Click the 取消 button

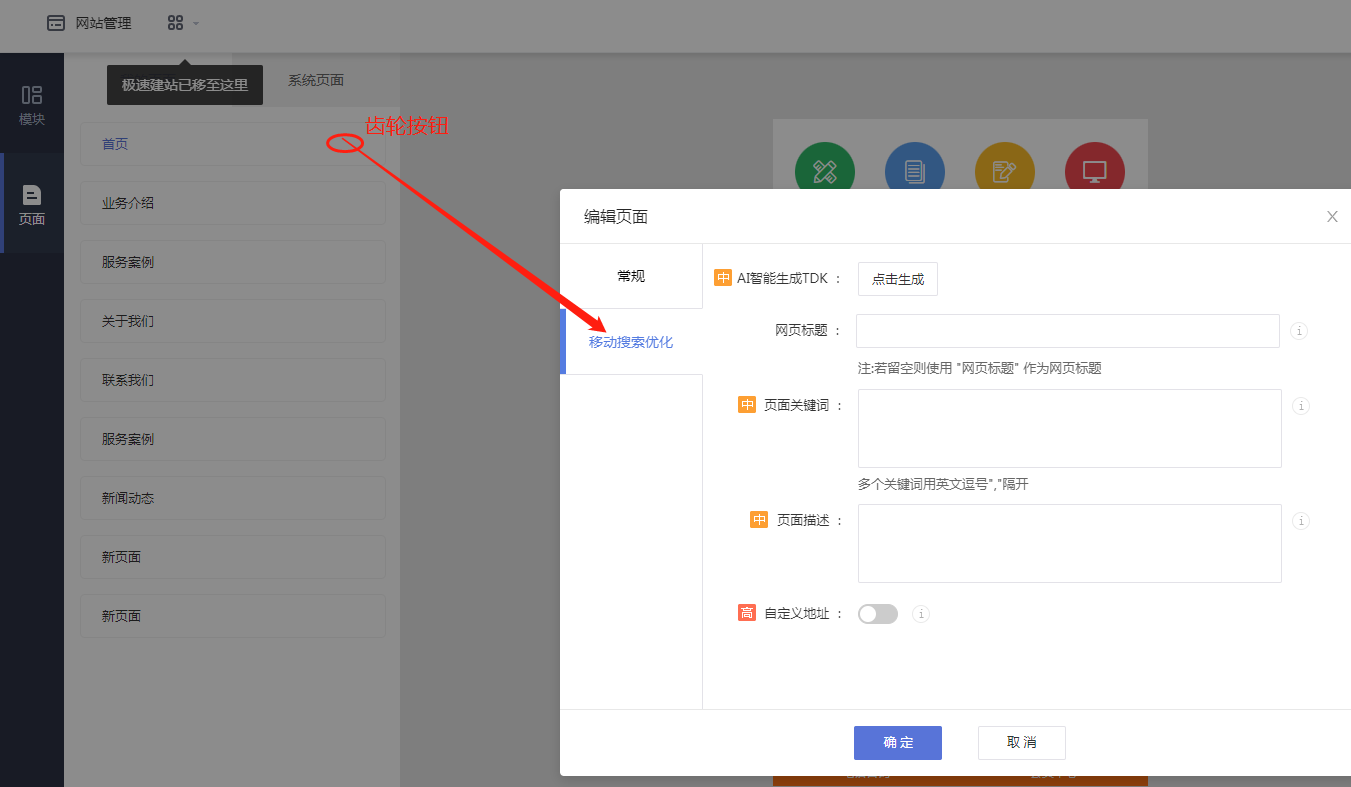point(1022,743)
